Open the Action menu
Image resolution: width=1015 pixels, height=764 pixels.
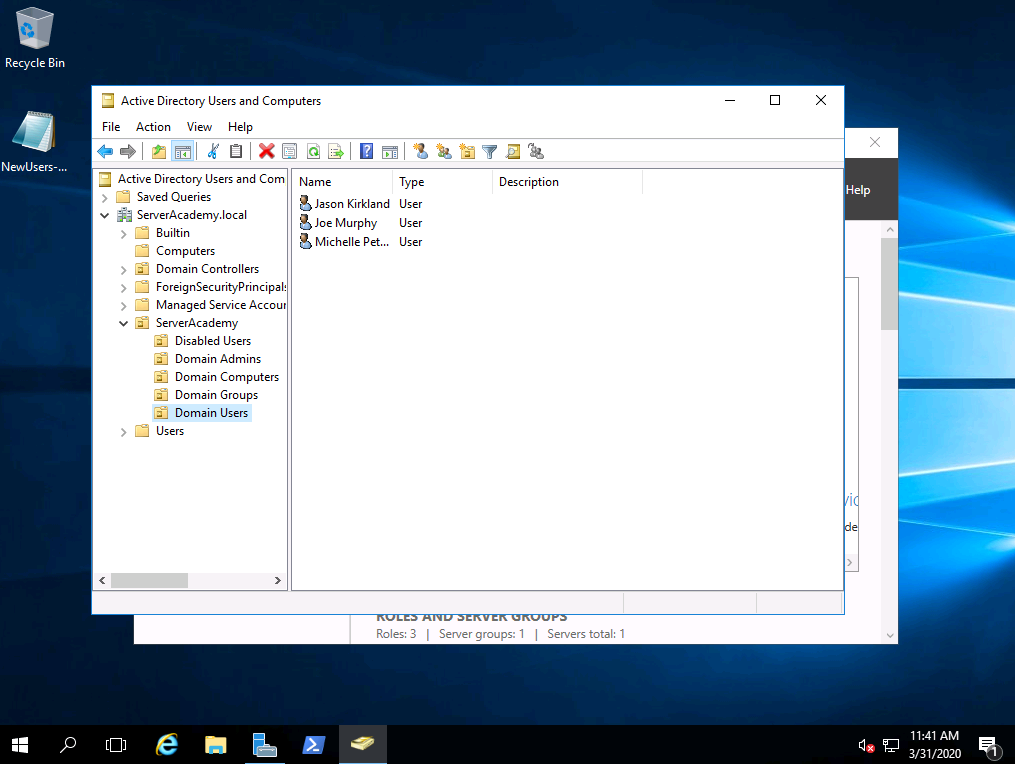(x=153, y=127)
